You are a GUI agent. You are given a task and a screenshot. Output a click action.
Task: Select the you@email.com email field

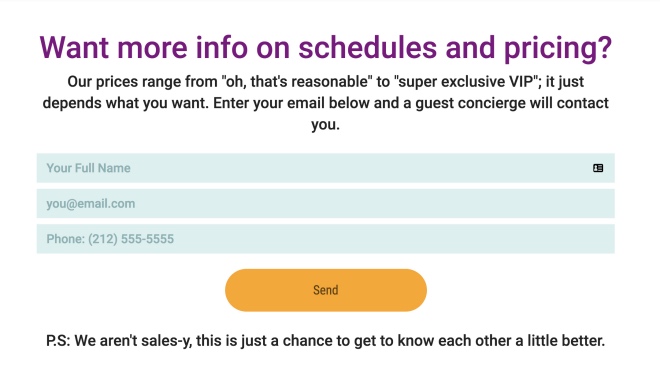tap(325, 204)
